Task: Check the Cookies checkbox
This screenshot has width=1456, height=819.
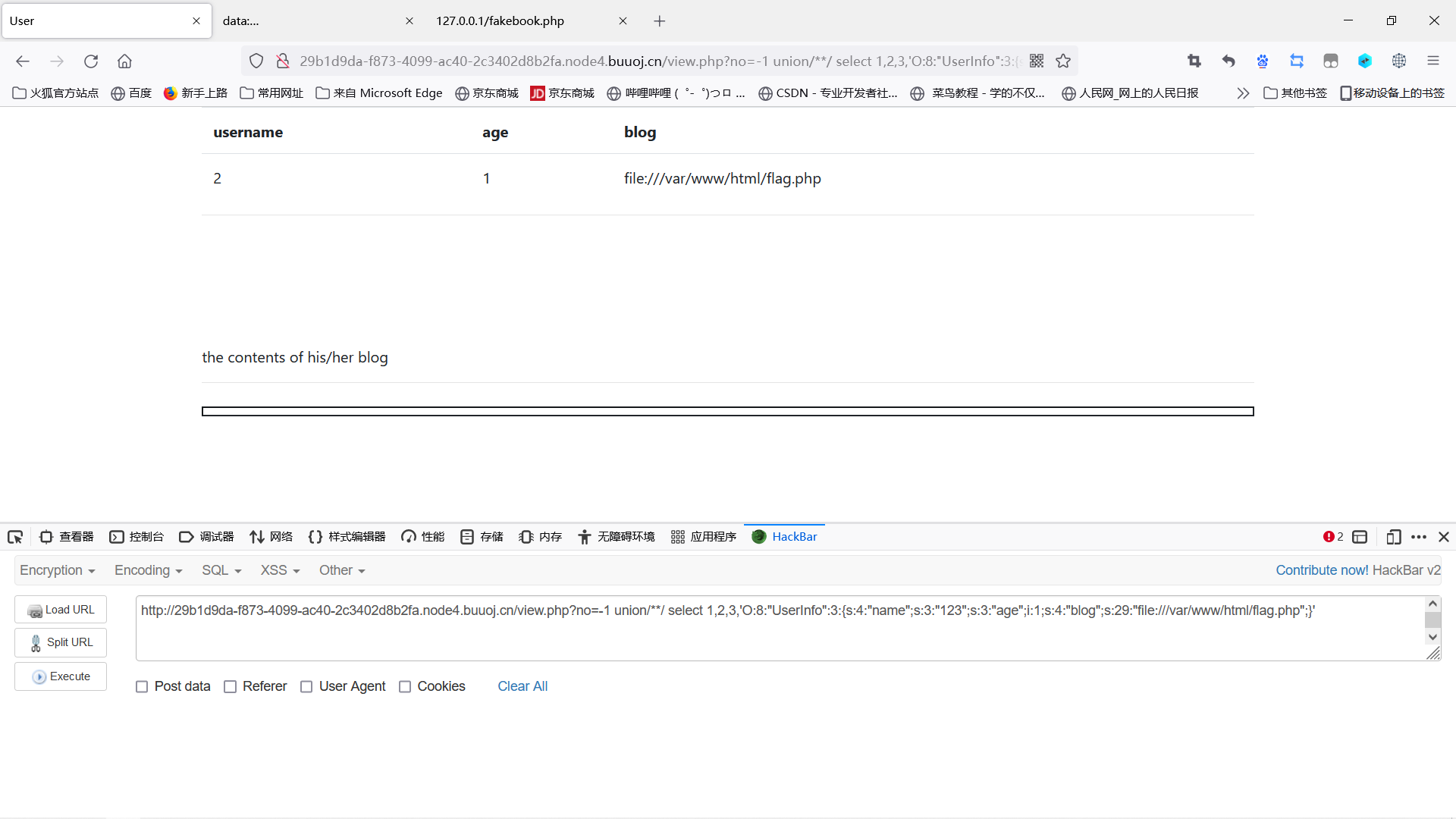Action: [405, 686]
